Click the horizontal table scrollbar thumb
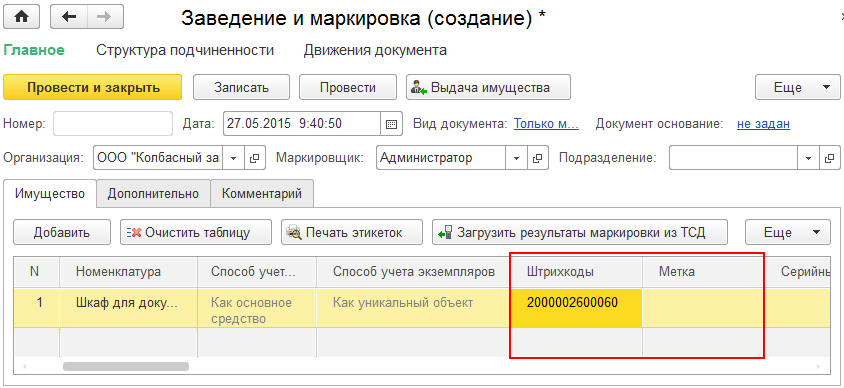This screenshot has width=844, height=388. pos(126,366)
